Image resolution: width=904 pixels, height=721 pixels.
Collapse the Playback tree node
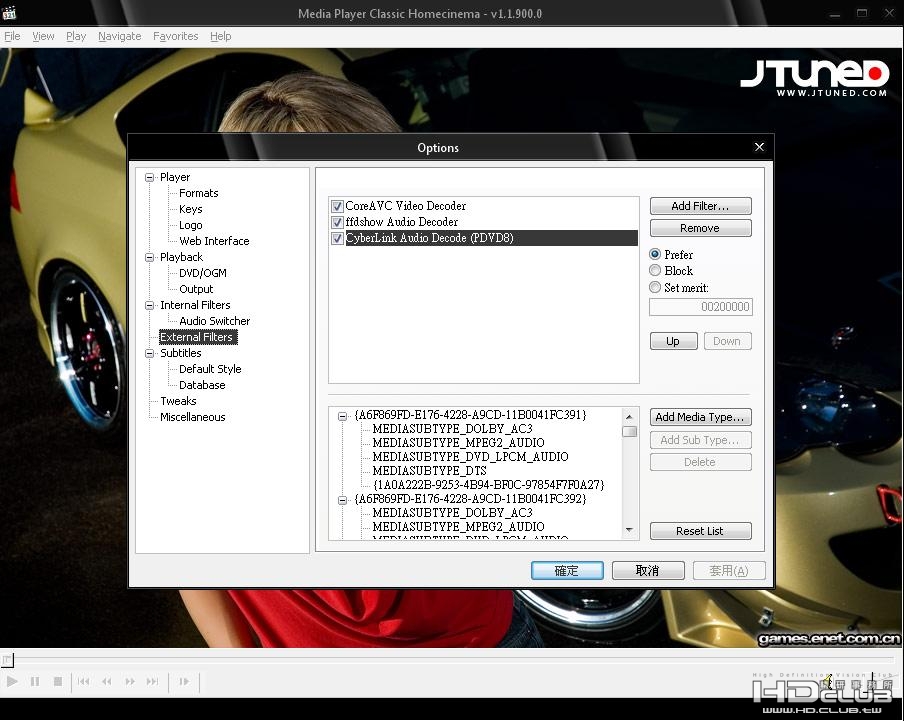click(x=150, y=257)
